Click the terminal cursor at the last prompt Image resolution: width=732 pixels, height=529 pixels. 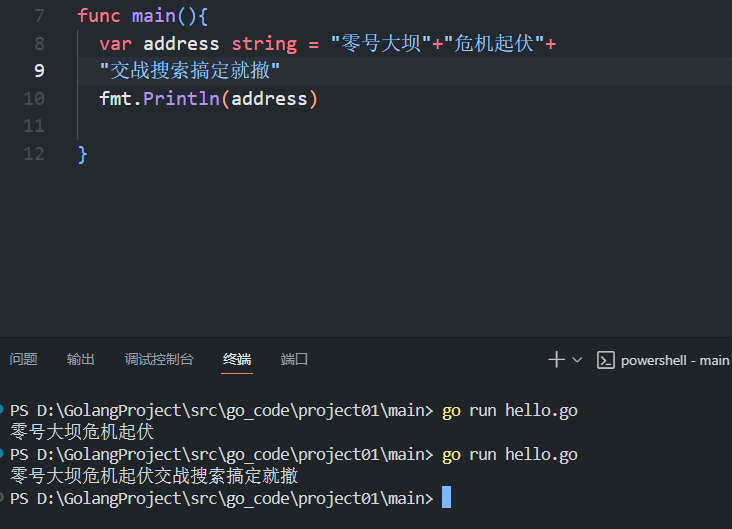(x=446, y=498)
